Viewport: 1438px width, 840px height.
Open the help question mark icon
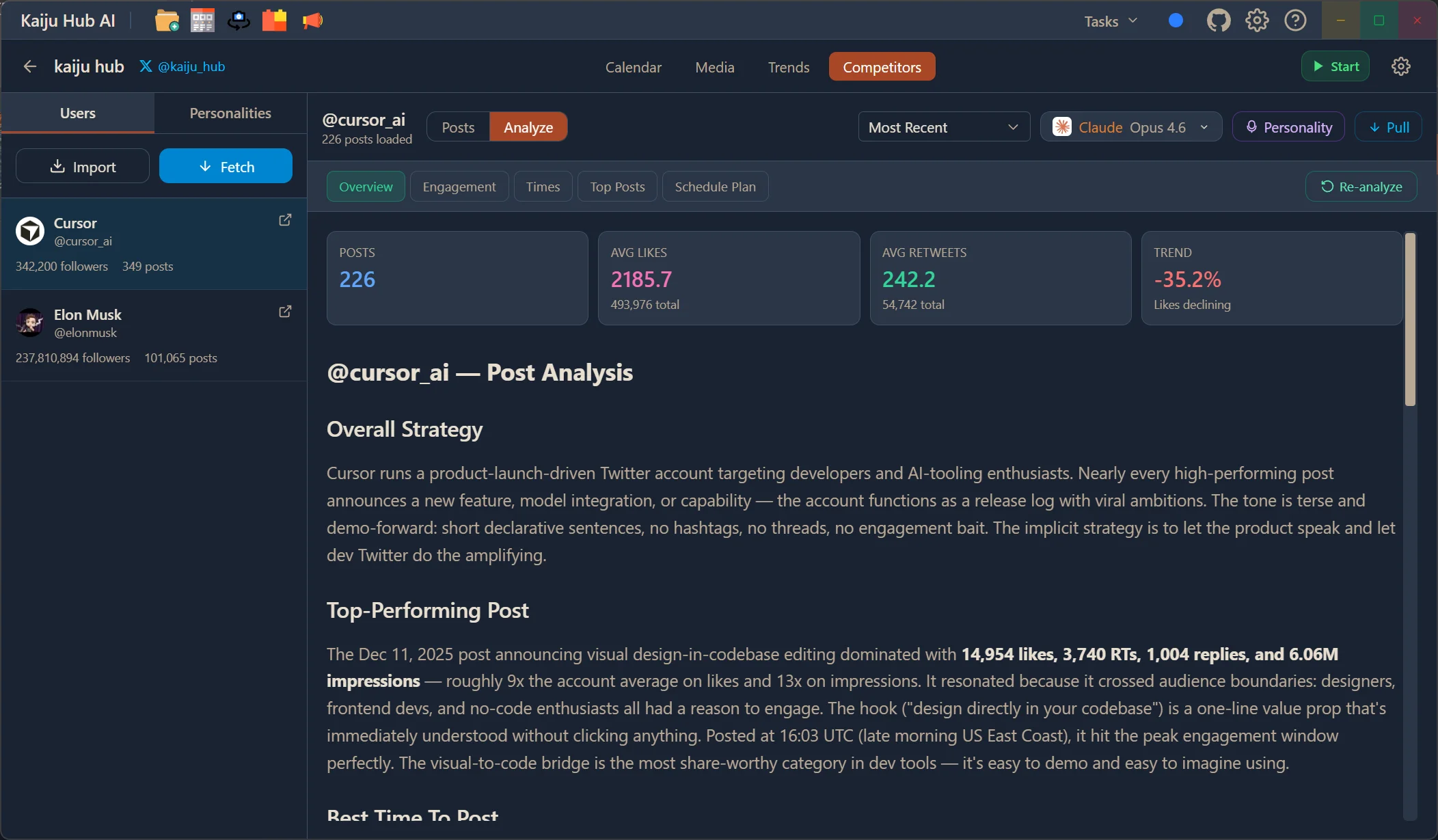click(1295, 21)
